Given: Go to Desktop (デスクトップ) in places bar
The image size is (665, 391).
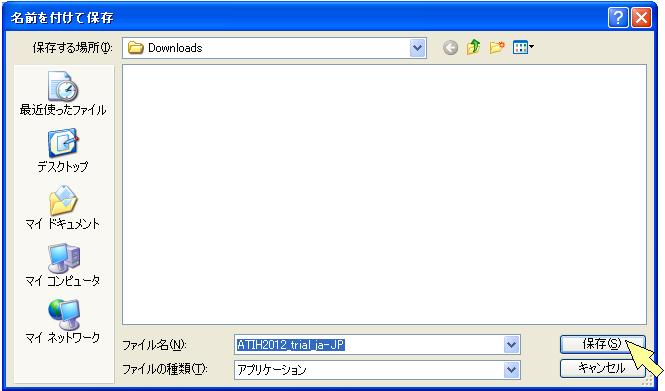Looking at the screenshot, I should click(63, 151).
